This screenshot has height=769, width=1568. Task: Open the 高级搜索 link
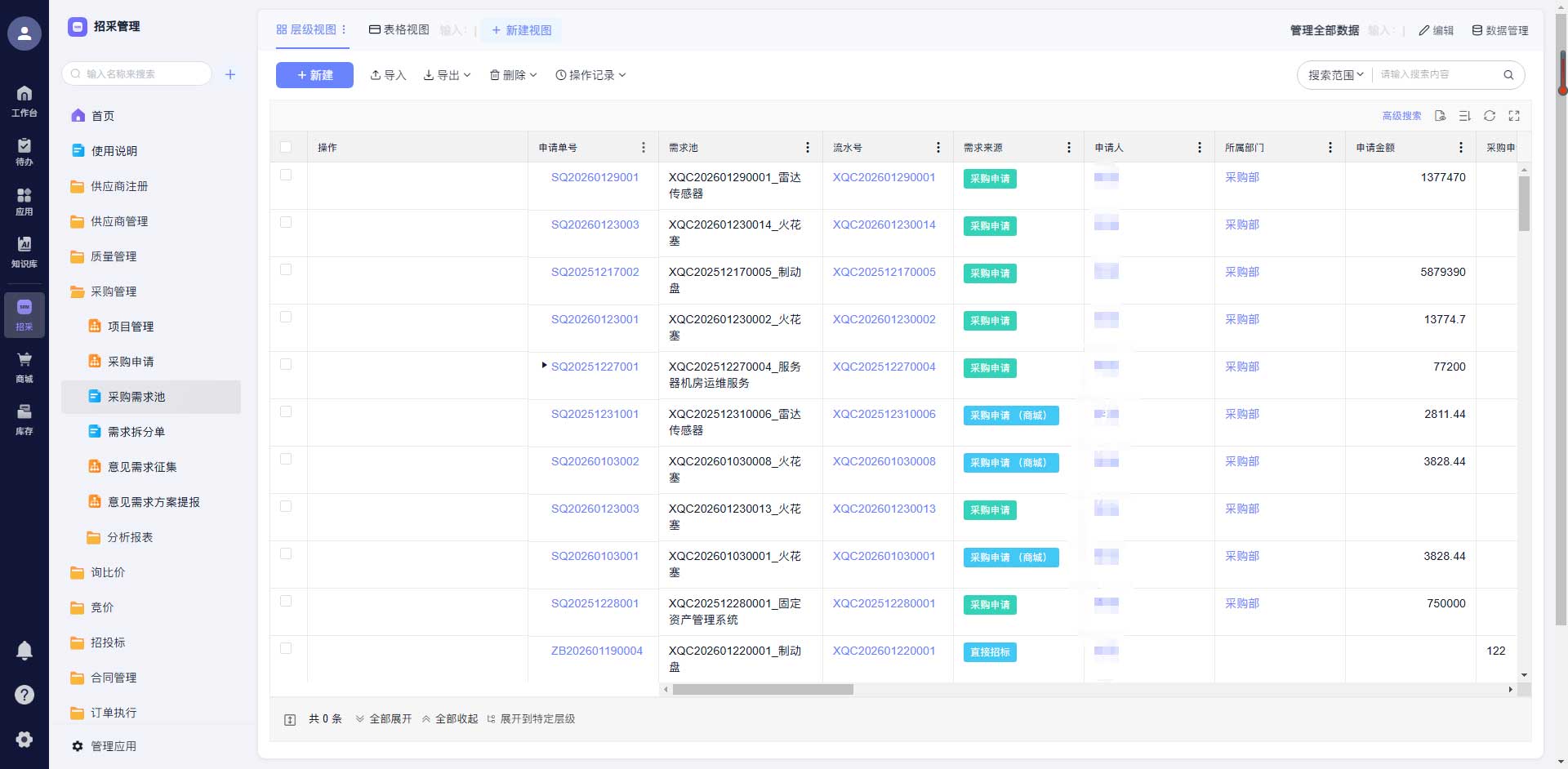pyautogui.click(x=1401, y=116)
